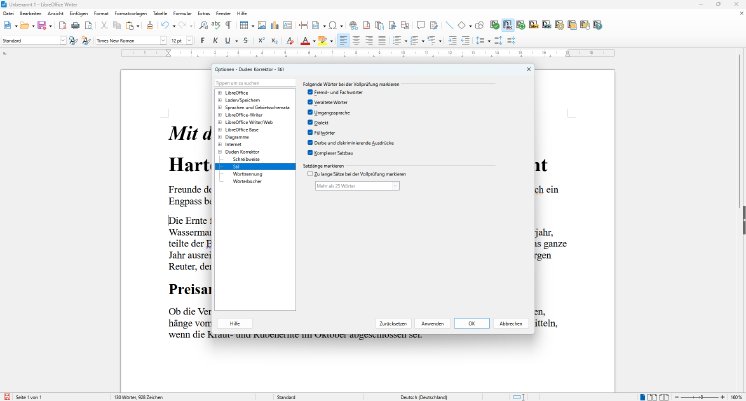This screenshot has width=746, height=401.
Task: Enable Zu lange Sätze bei der Vollprüfung markieren
Action: pos(310,174)
